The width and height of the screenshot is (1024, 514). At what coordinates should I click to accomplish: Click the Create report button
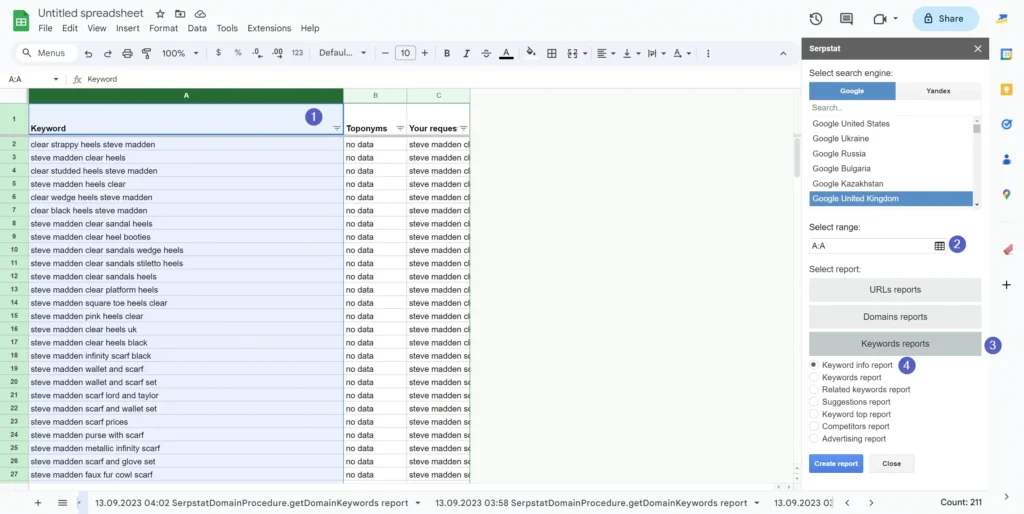pyautogui.click(x=835, y=463)
